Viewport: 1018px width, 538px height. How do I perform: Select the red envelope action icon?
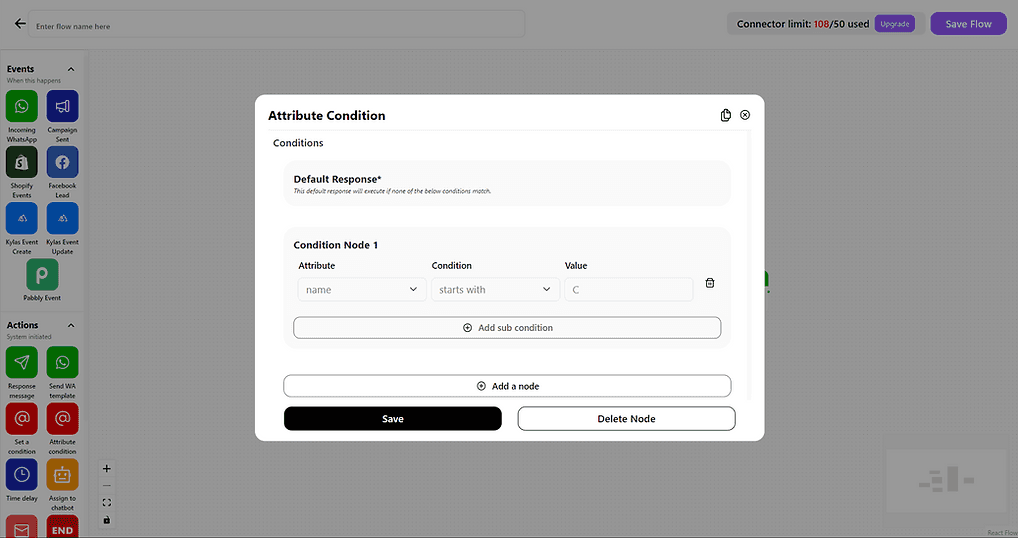21,526
